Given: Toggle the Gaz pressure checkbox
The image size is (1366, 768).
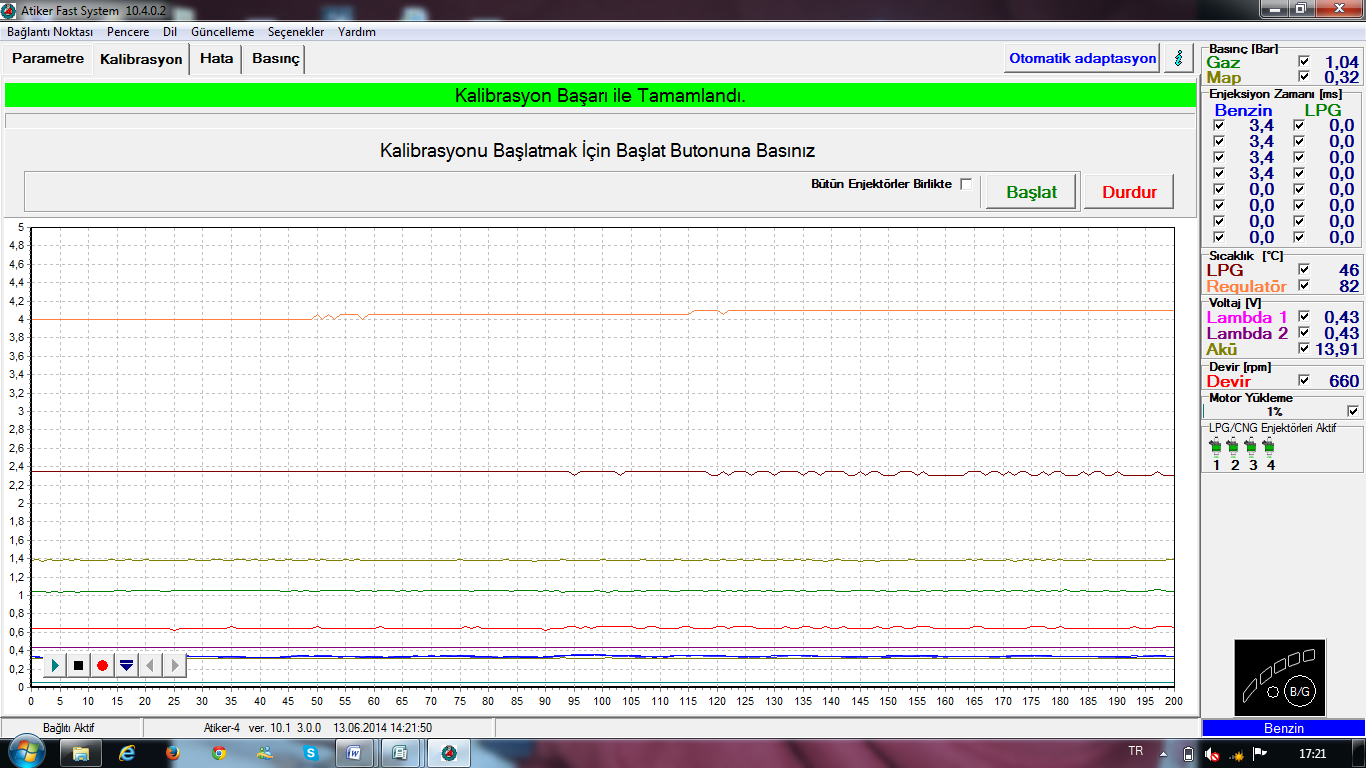Looking at the screenshot, I should coord(1303,62).
